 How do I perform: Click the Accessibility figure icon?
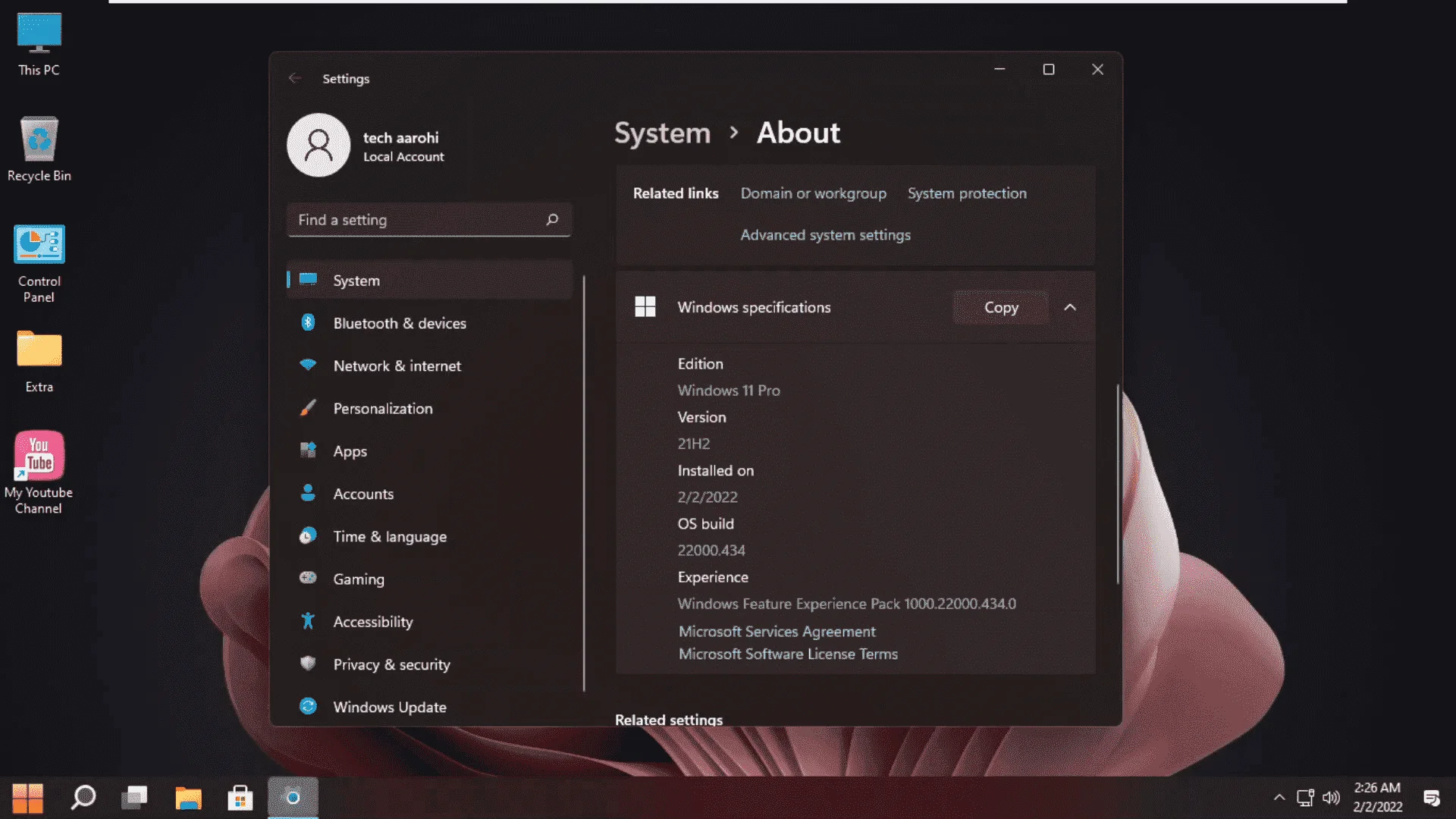(308, 621)
